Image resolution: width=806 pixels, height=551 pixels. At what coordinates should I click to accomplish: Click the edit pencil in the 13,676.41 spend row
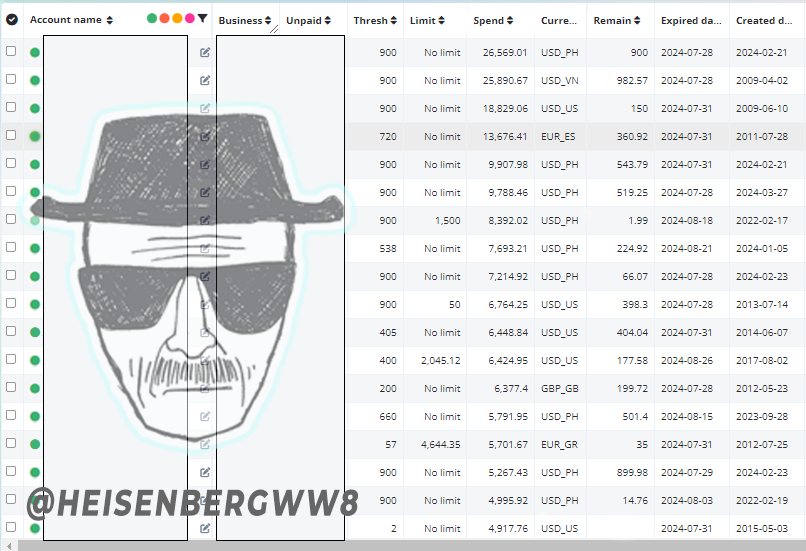pos(205,136)
